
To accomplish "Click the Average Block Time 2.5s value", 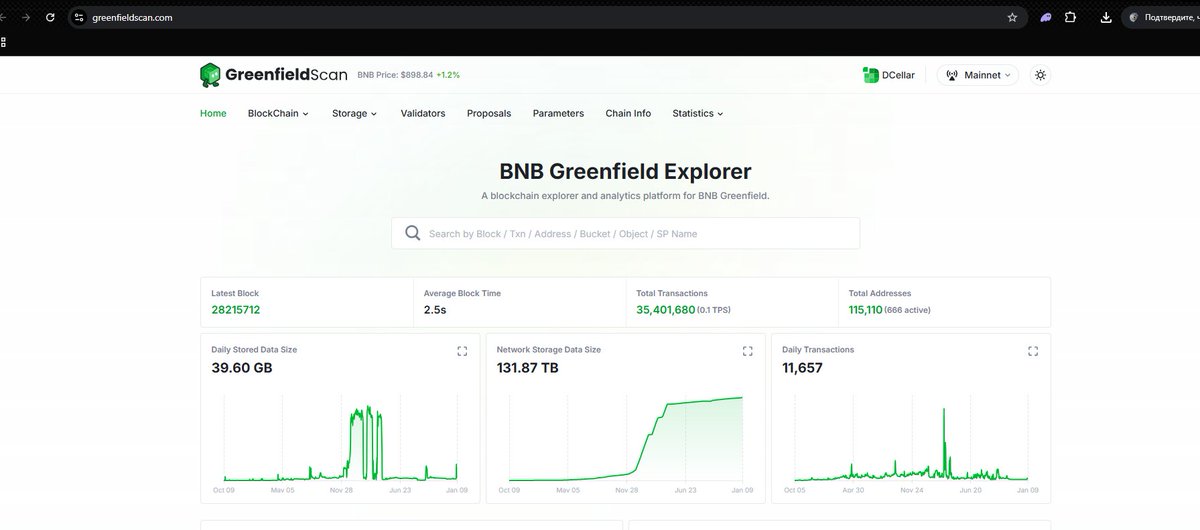I will (434, 310).
